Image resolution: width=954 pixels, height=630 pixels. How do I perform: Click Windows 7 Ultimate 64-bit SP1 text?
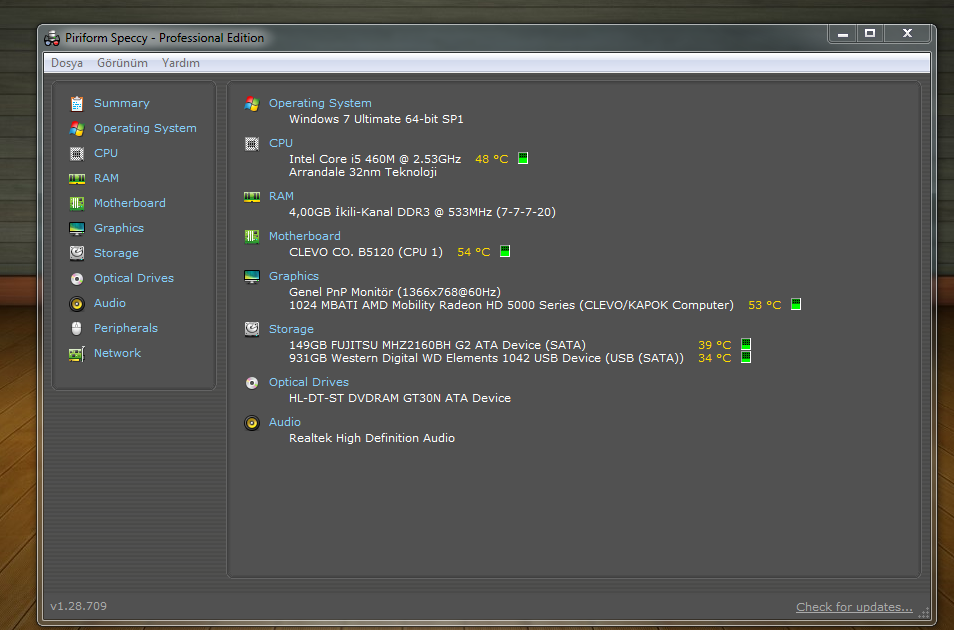376,119
